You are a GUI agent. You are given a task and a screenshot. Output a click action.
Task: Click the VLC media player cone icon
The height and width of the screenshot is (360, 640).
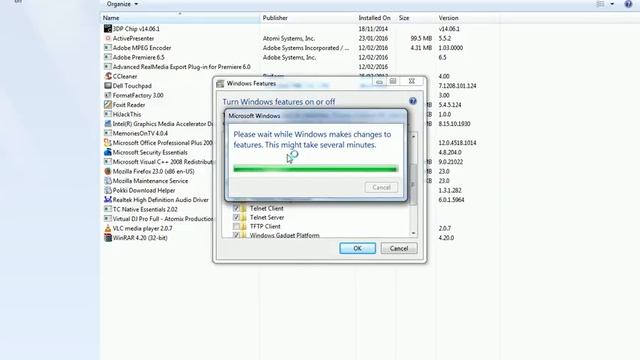(108, 229)
